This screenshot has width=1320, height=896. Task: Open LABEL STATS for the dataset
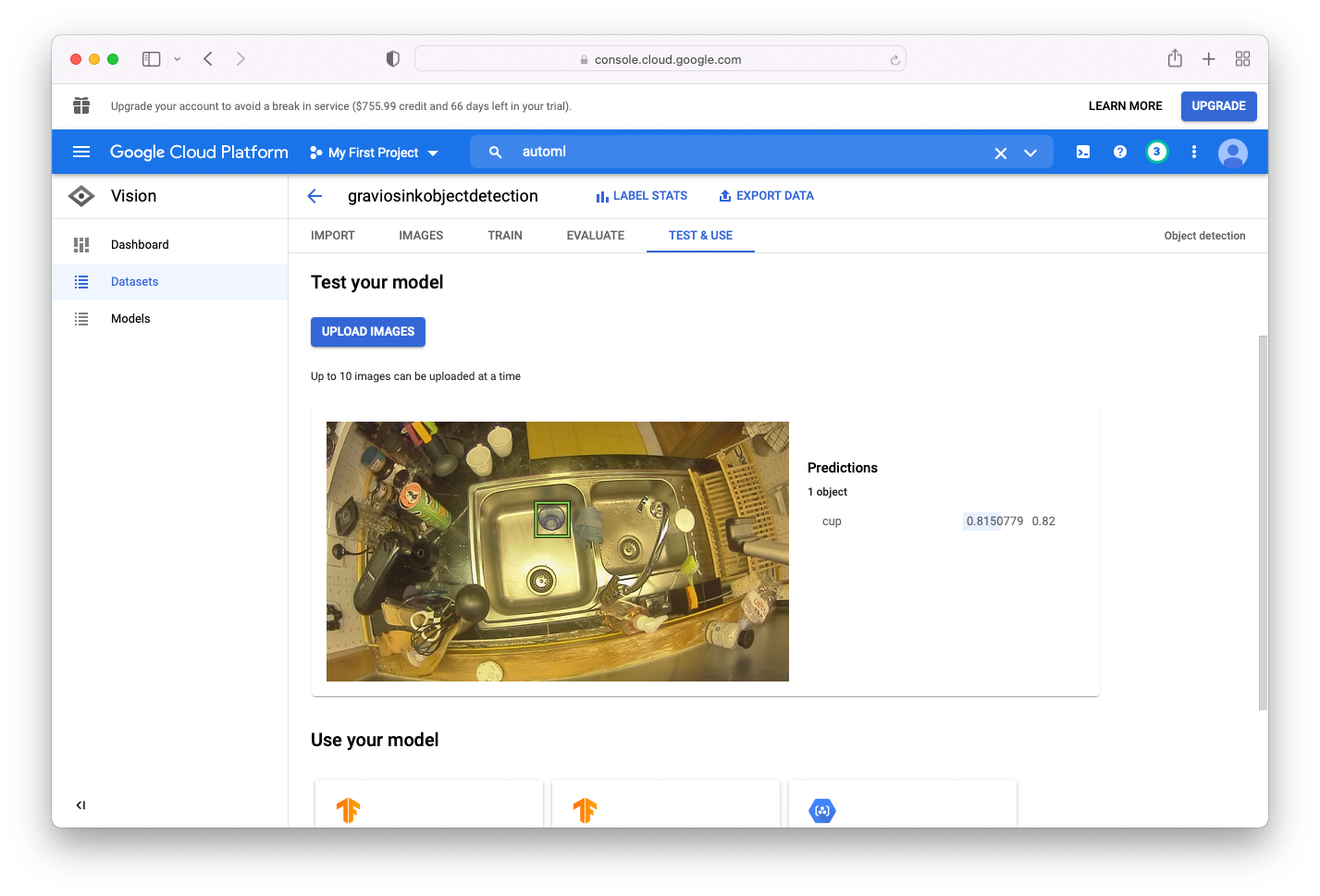click(642, 195)
